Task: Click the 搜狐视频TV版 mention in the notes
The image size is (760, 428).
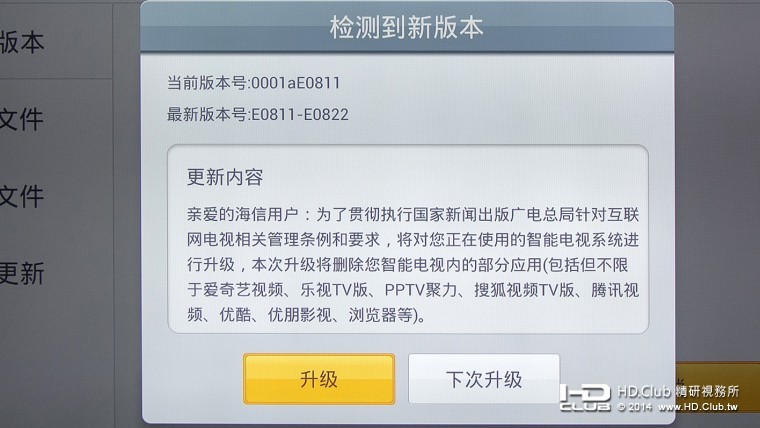Action: click(x=524, y=290)
